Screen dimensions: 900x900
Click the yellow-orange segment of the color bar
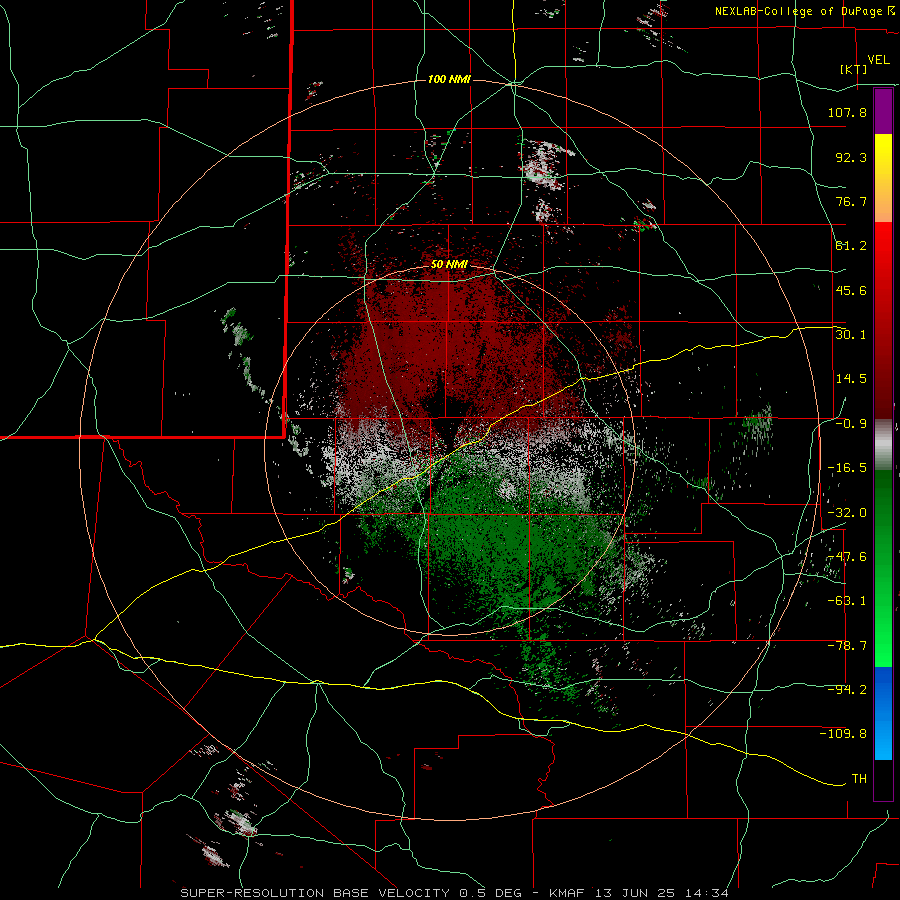click(883, 178)
